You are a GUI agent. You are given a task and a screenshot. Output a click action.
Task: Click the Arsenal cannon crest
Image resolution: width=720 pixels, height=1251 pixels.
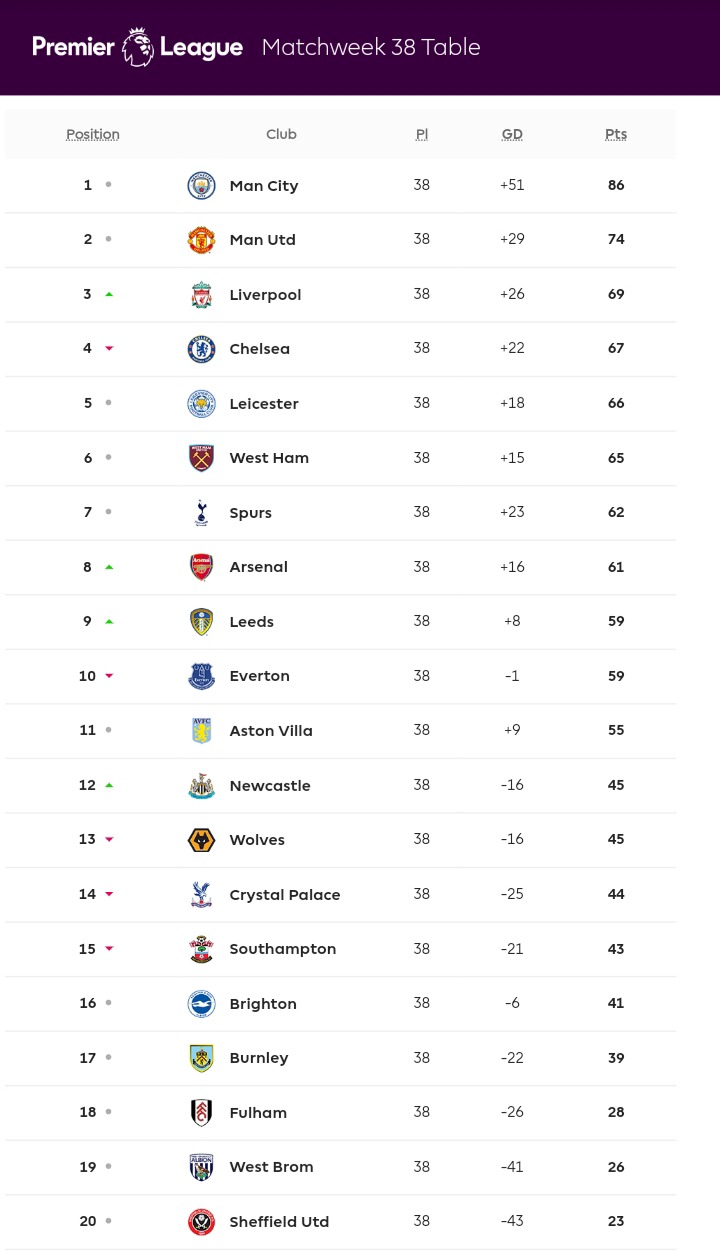(201, 567)
